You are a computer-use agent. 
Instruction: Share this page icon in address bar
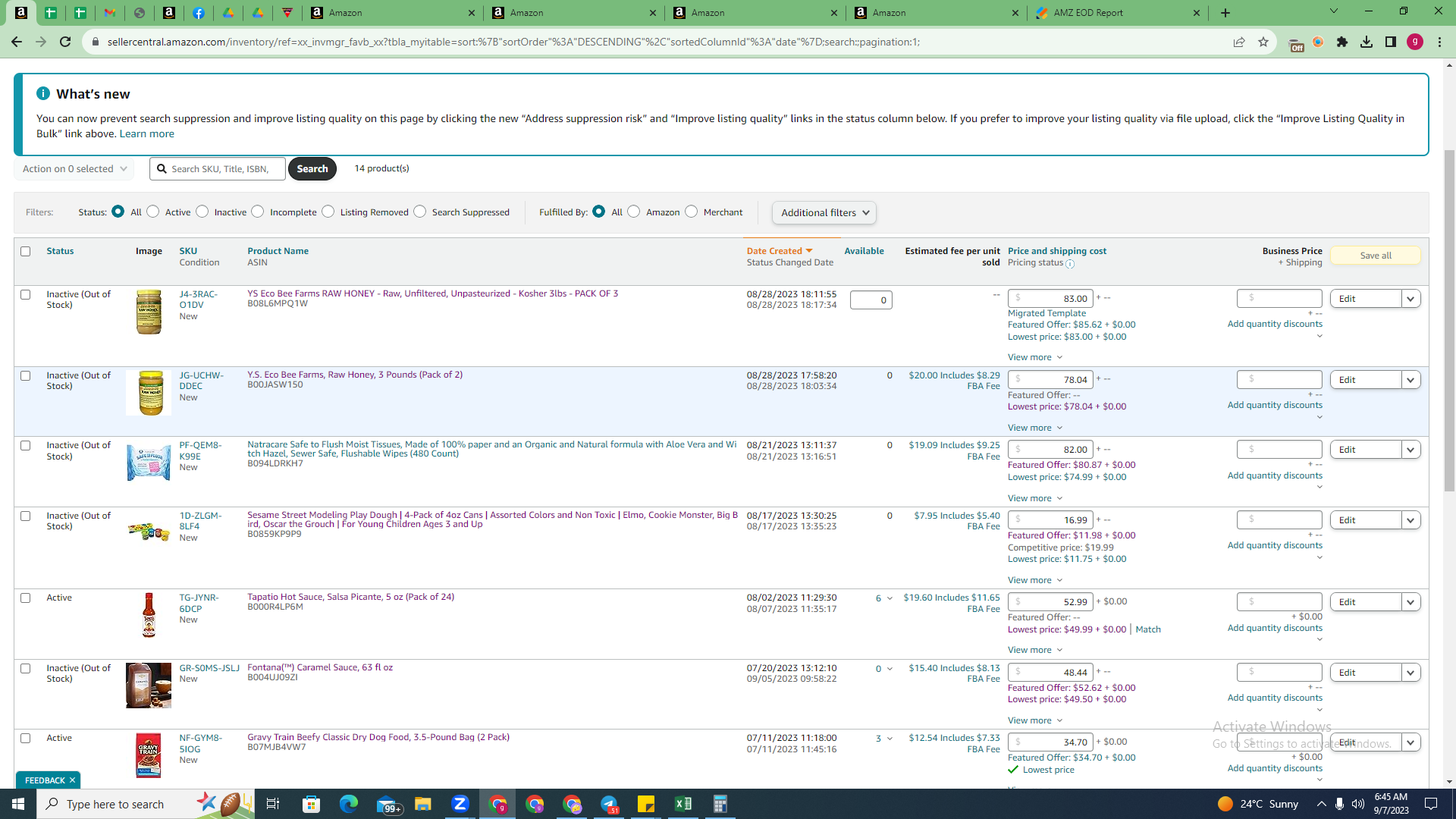coord(1239,42)
